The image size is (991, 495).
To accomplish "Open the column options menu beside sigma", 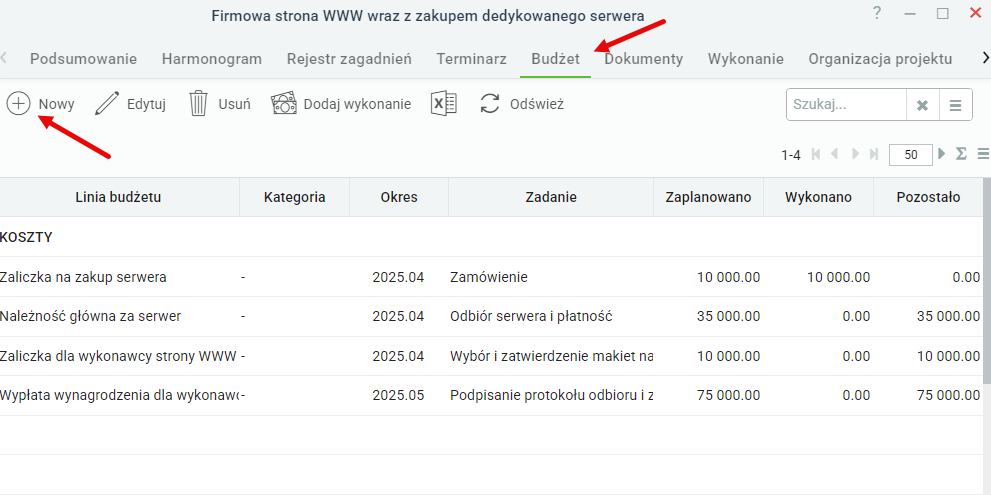I will [x=983, y=154].
